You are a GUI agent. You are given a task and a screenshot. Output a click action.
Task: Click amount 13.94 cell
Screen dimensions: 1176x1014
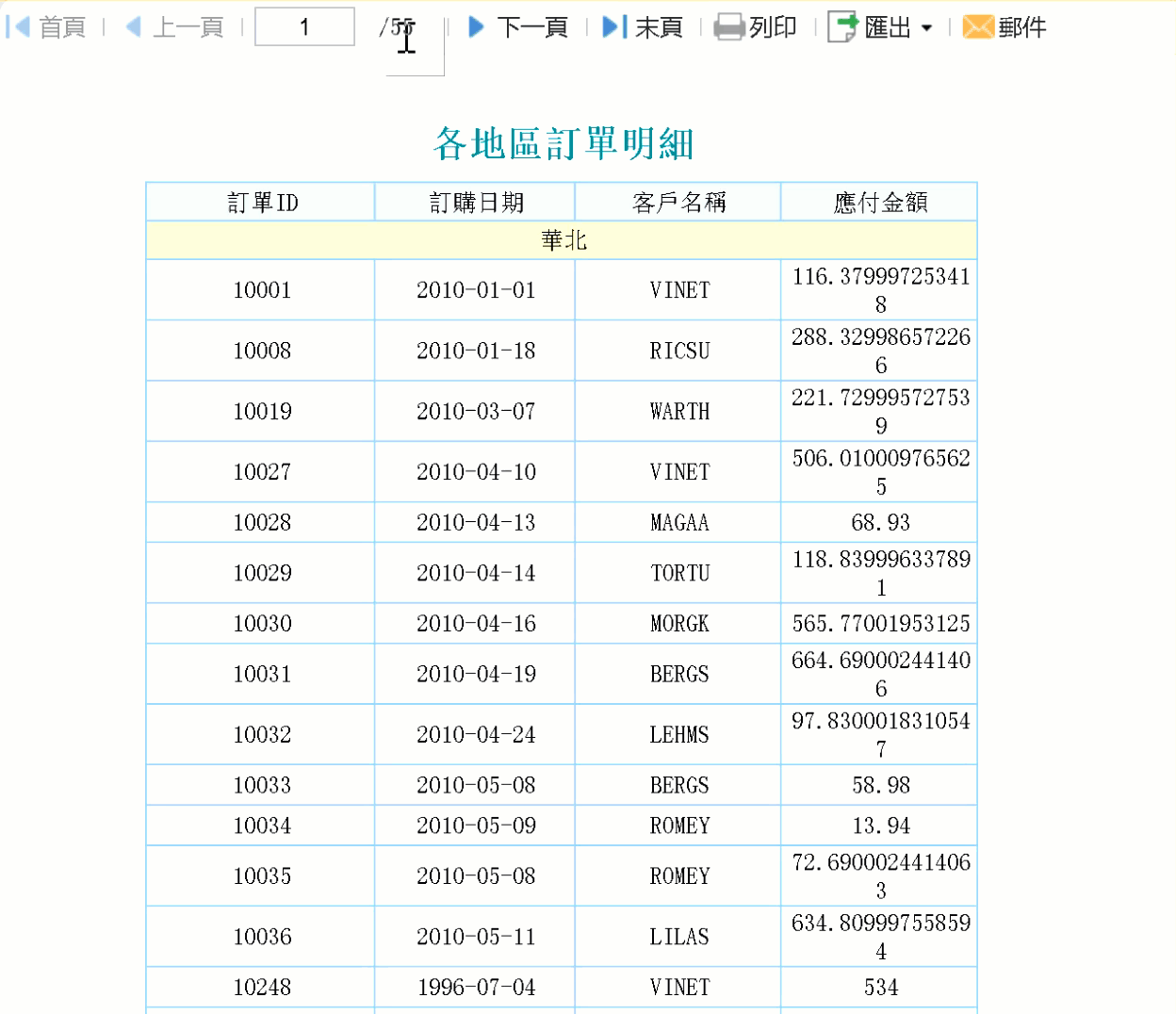(879, 826)
